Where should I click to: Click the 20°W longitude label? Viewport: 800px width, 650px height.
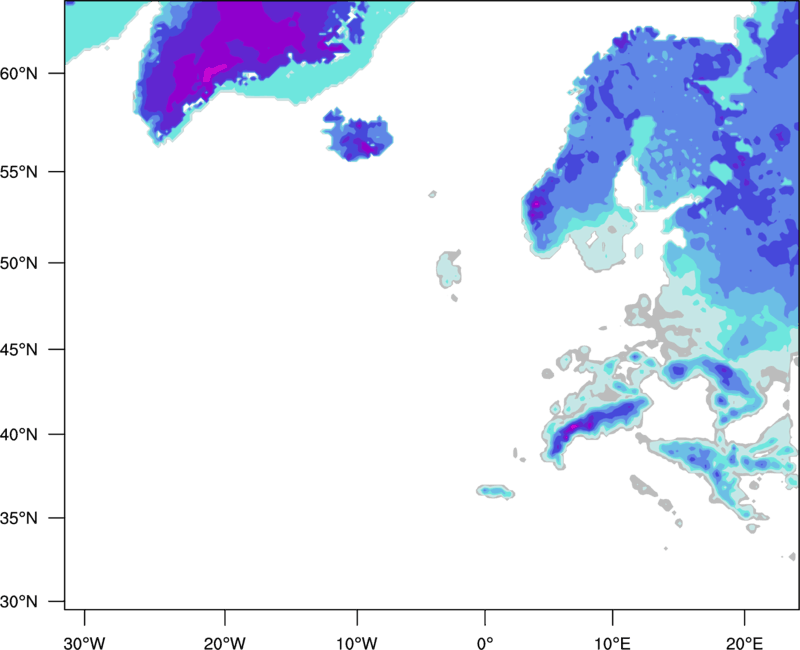pos(224,643)
